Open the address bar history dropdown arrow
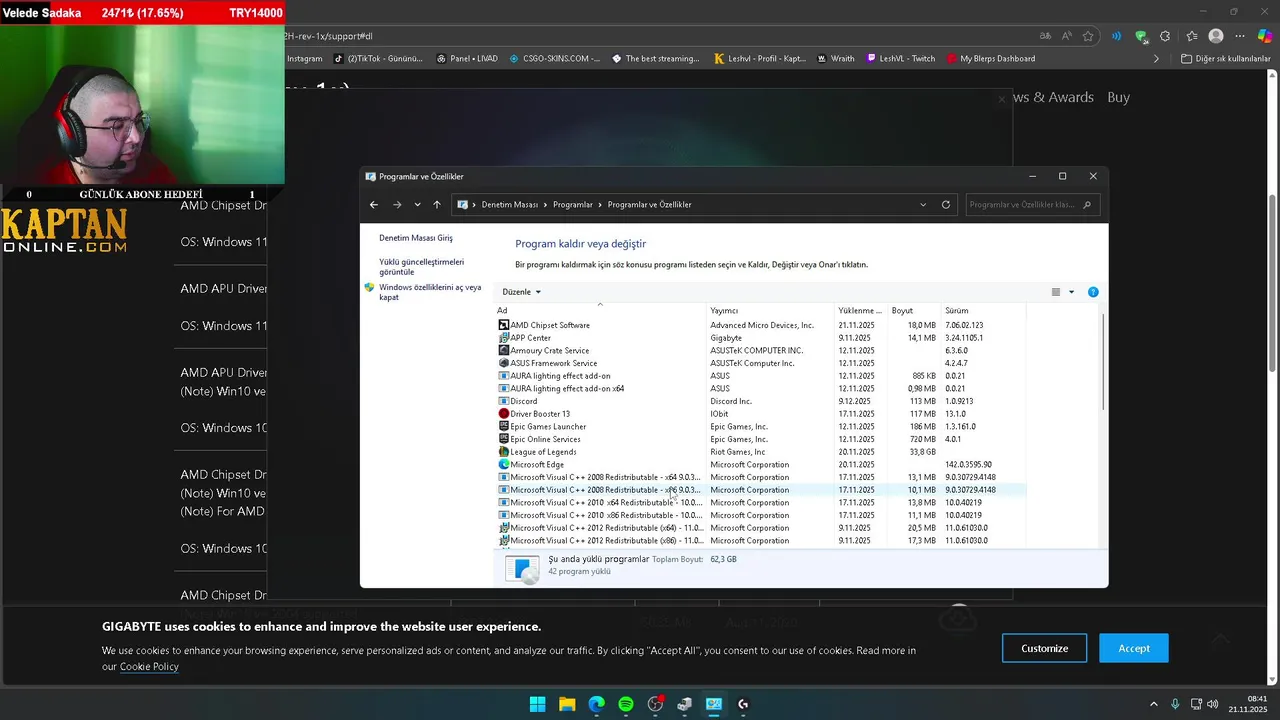This screenshot has width=1280, height=720. tap(923, 205)
